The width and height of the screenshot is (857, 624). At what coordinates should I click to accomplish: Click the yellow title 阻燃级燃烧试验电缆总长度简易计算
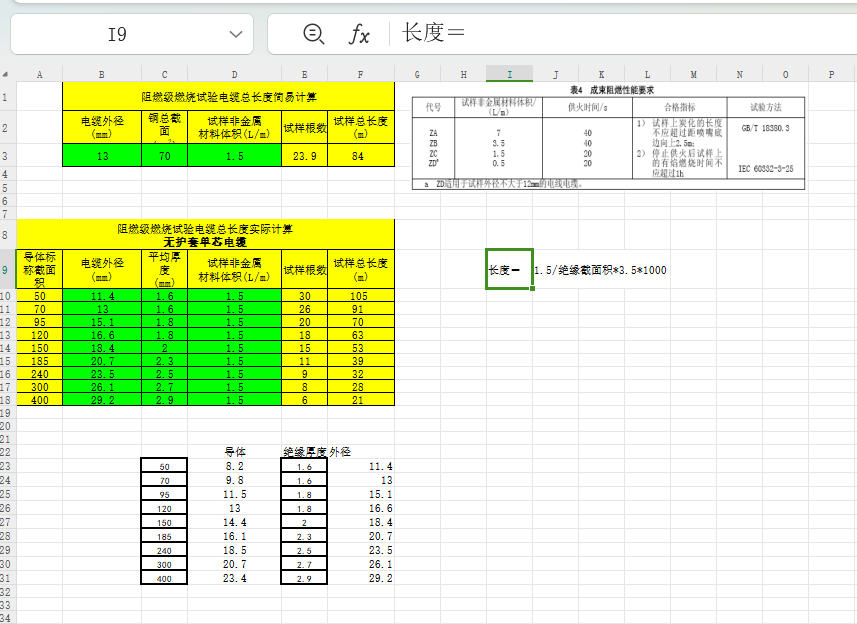[x=229, y=96]
